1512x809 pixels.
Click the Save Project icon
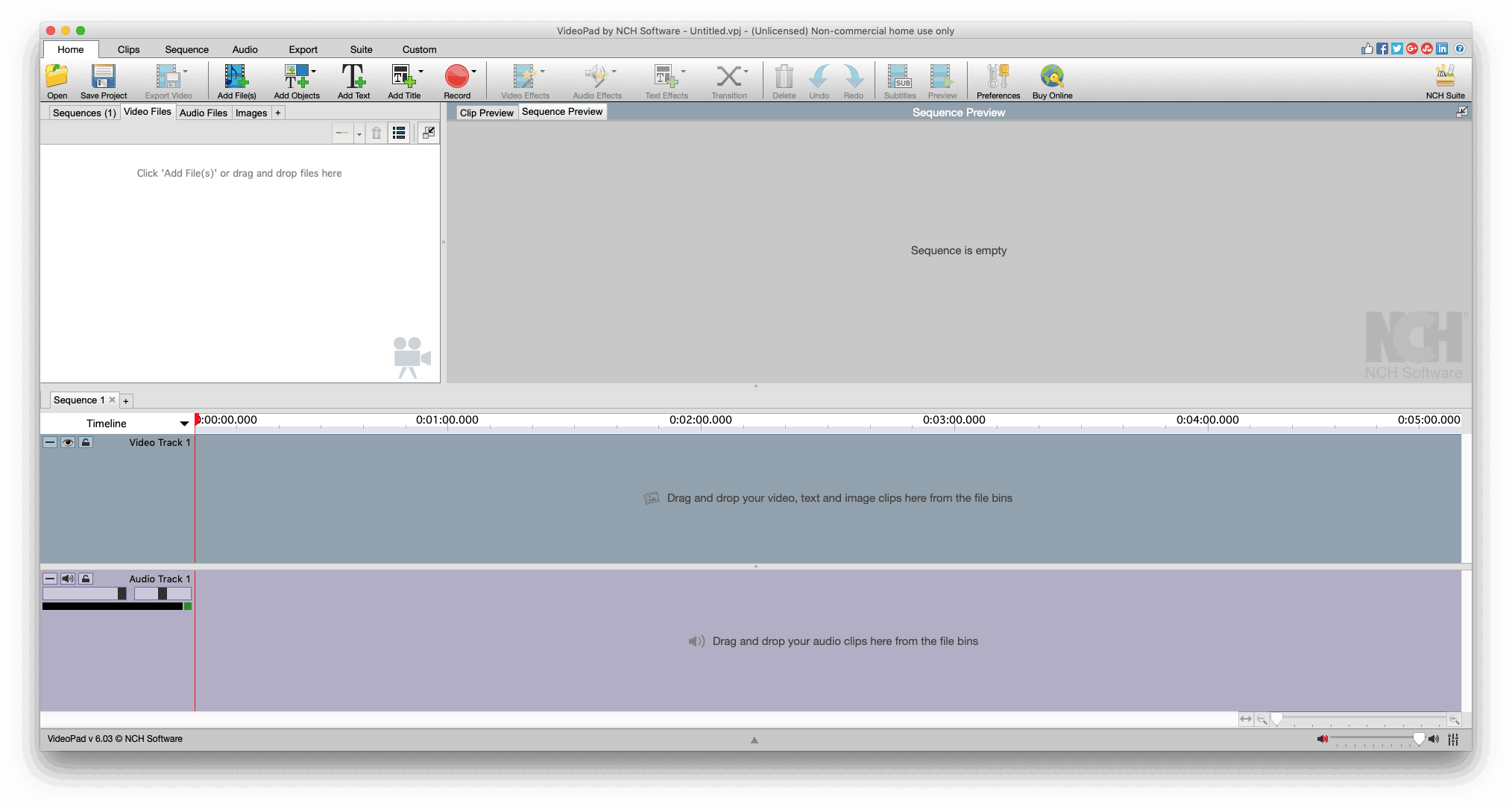[104, 81]
